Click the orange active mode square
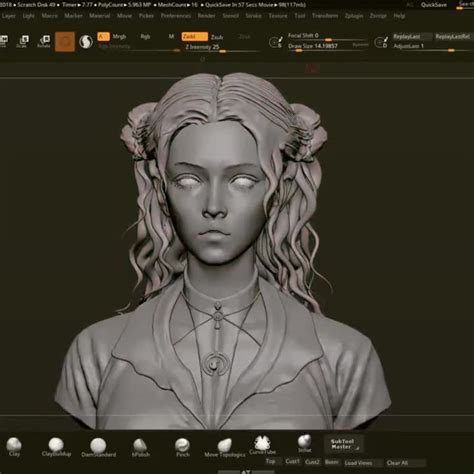Screen dimensions: 474x474 (65, 42)
